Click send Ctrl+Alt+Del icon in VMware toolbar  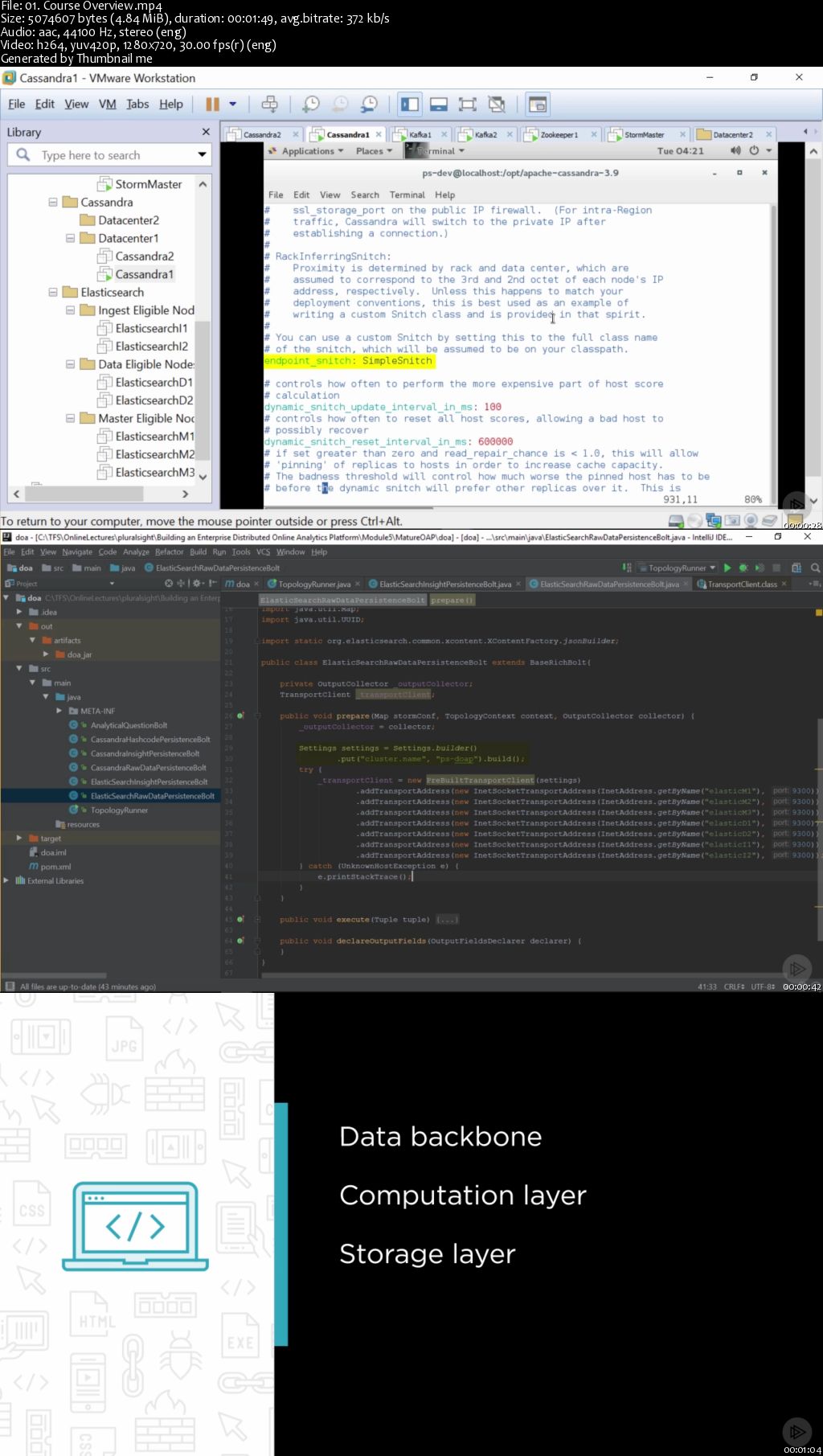pos(270,104)
